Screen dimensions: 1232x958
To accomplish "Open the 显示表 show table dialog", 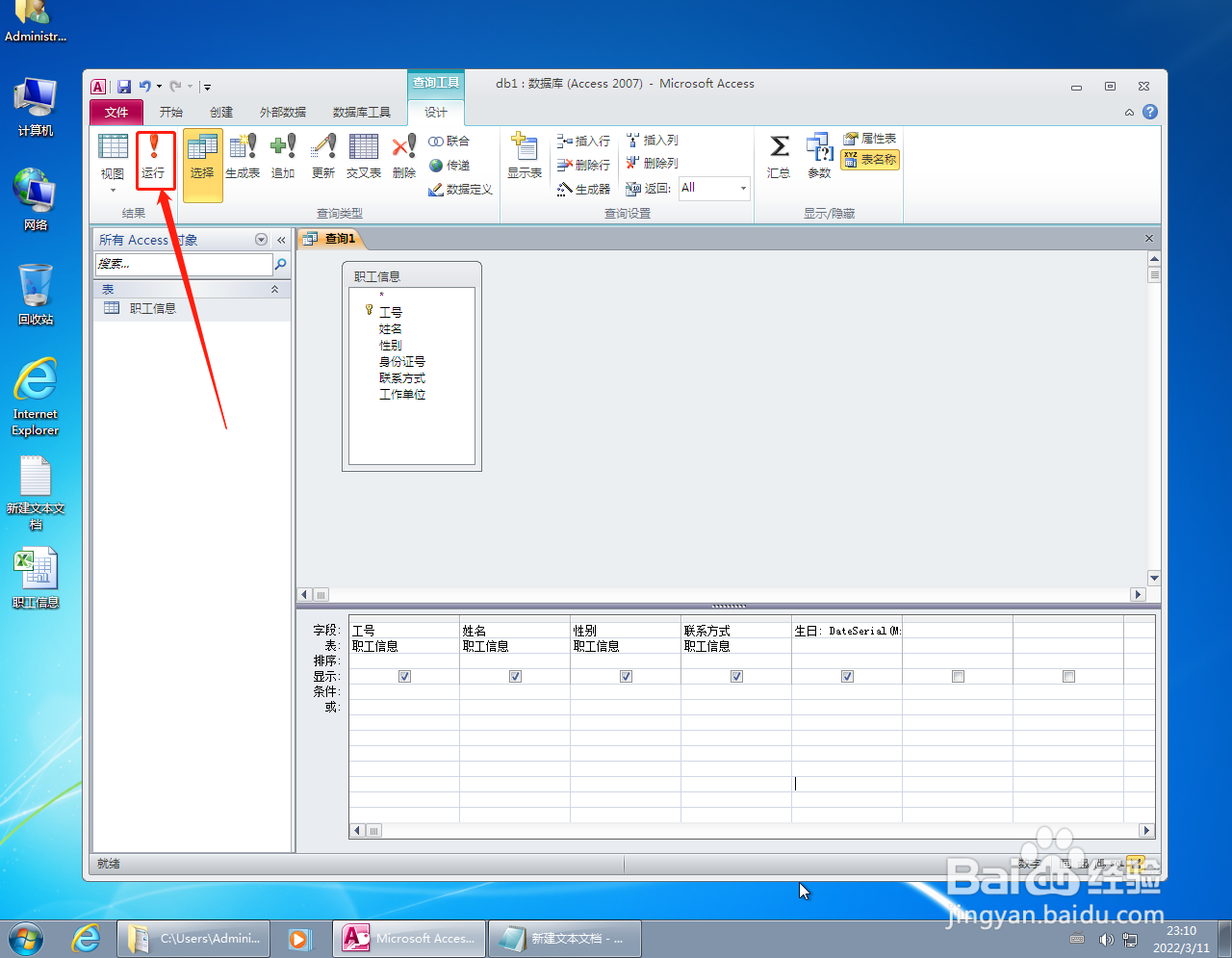I will point(525,158).
